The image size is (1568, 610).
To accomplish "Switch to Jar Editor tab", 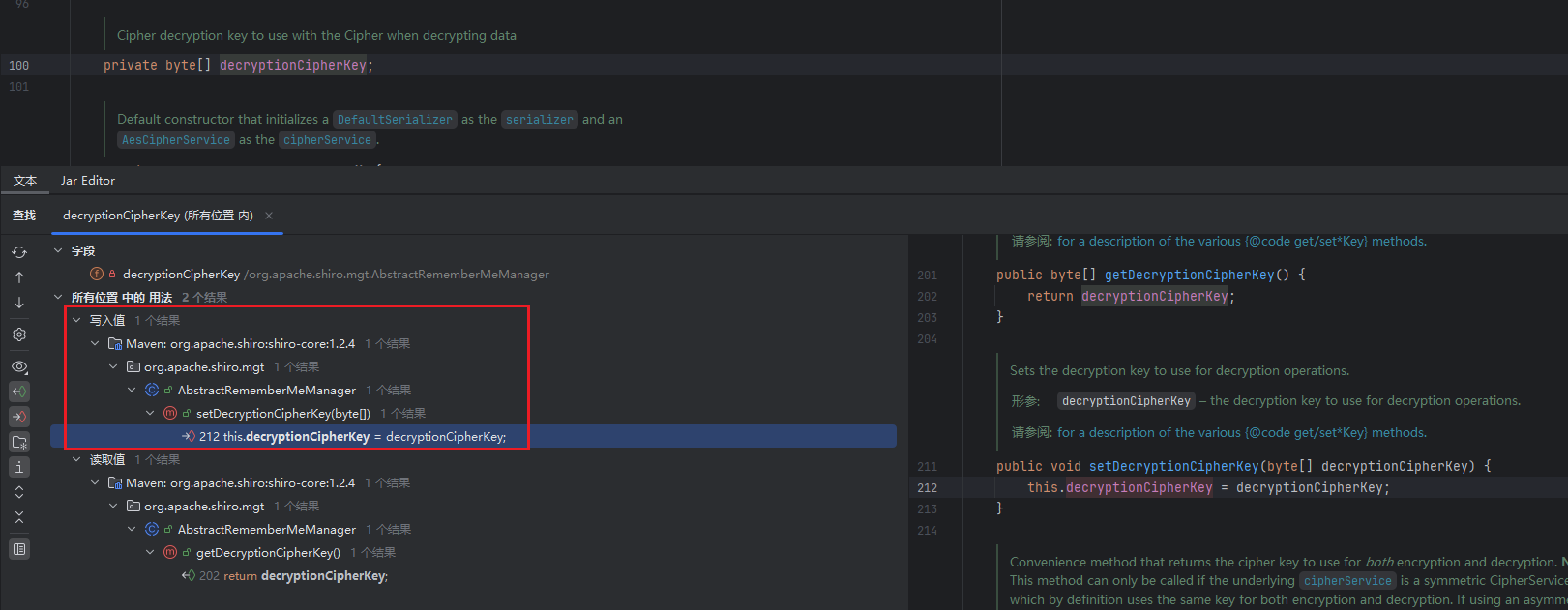I will point(87,181).
